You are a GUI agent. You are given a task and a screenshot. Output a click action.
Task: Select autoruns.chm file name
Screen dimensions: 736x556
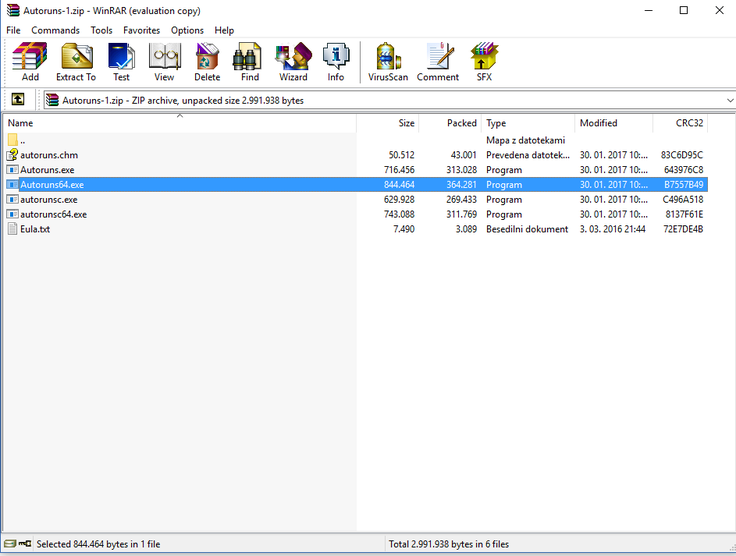pyautogui.click(x=49, y=155)
